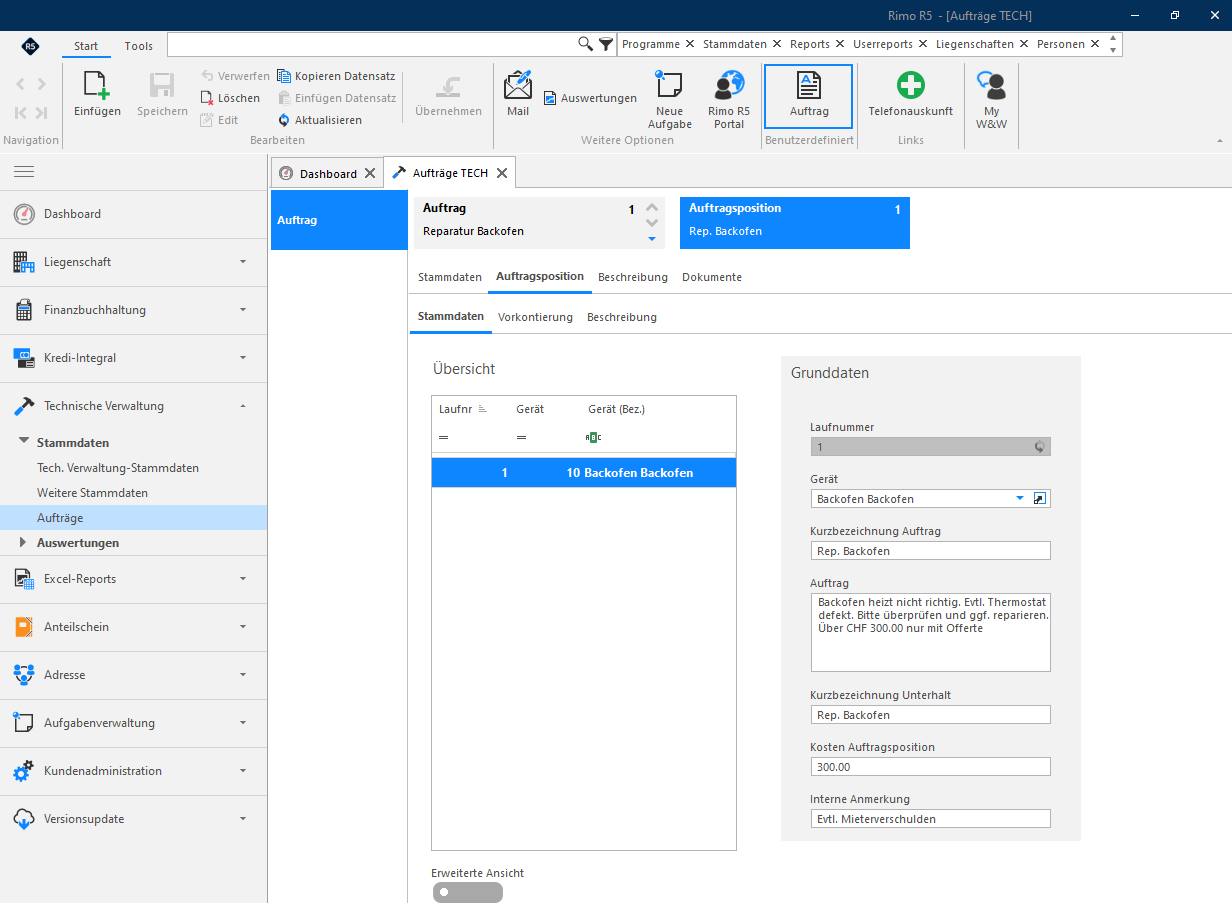Click the Auftrag document ribbon button

808,96
